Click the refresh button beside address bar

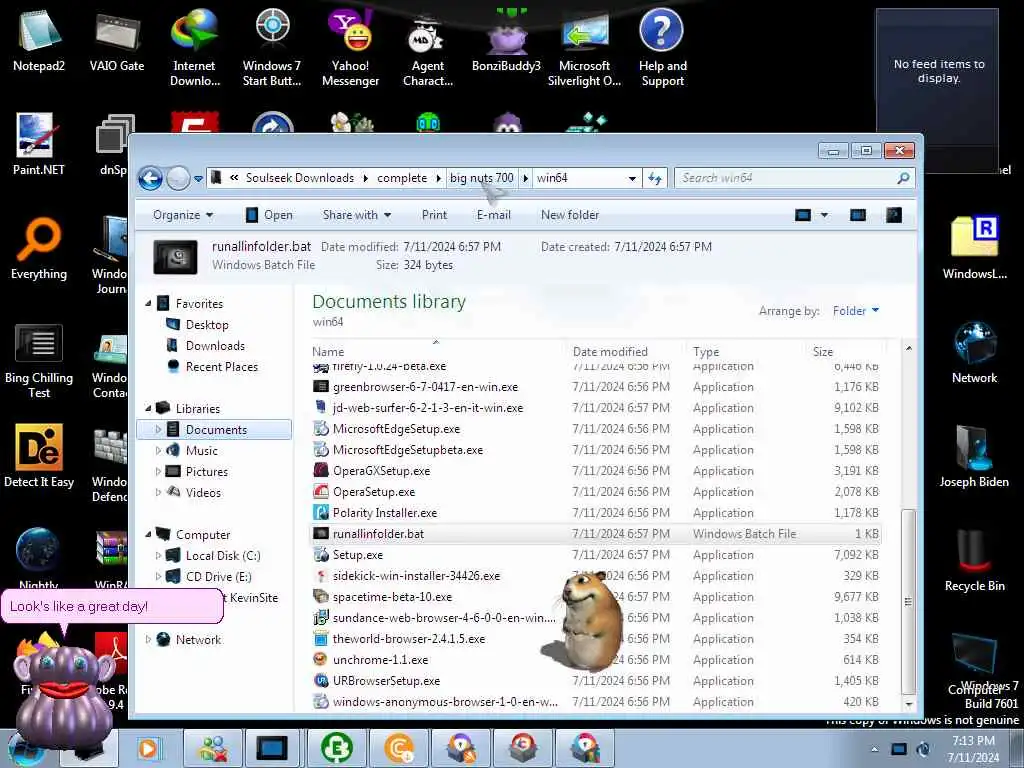tap(655, 178)
